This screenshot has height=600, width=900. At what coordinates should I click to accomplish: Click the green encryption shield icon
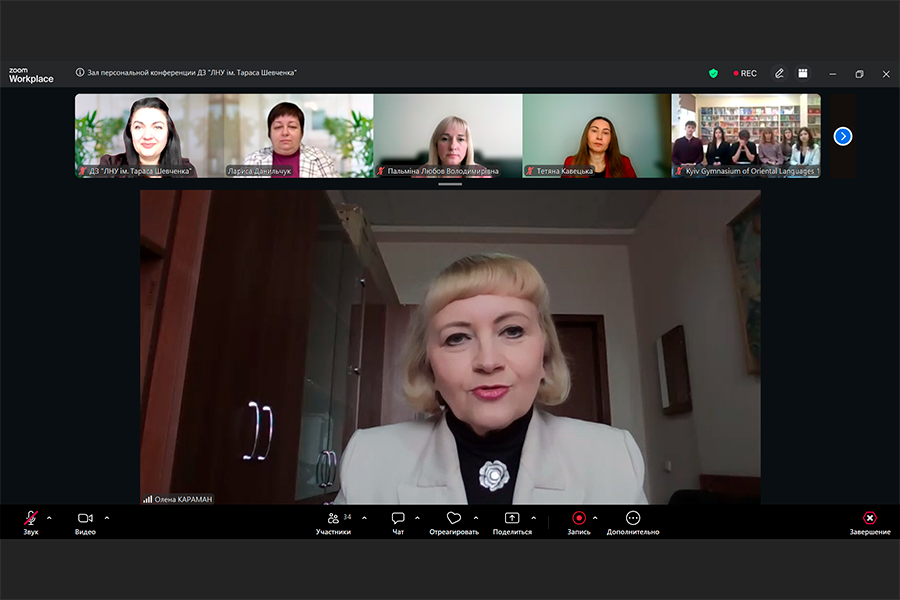pos(713,73)
